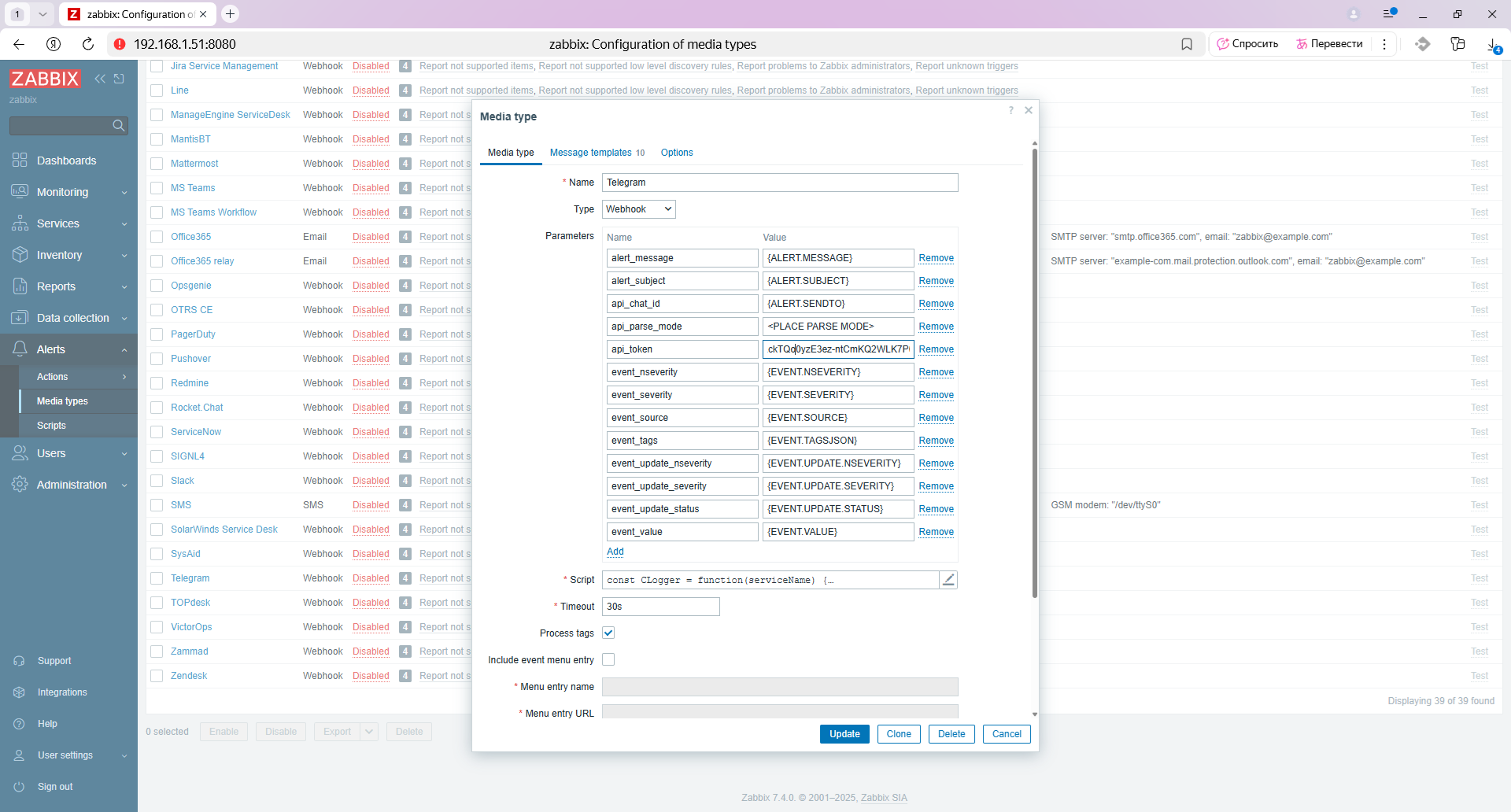1511x812 pixels.
Task: Expand the Data collection chevron
Action: point(124,319)
